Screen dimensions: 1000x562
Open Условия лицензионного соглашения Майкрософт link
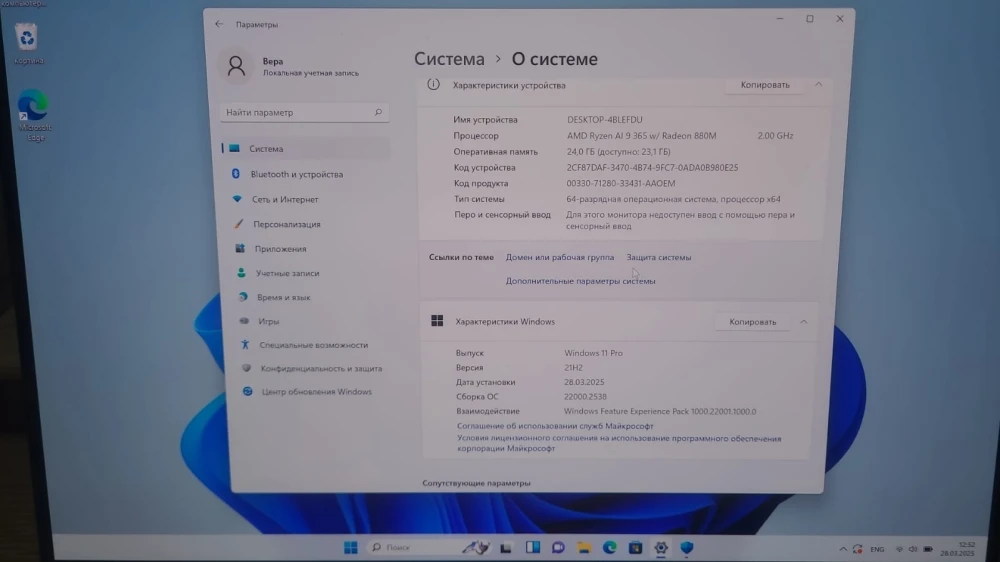[x=619, y=443]
